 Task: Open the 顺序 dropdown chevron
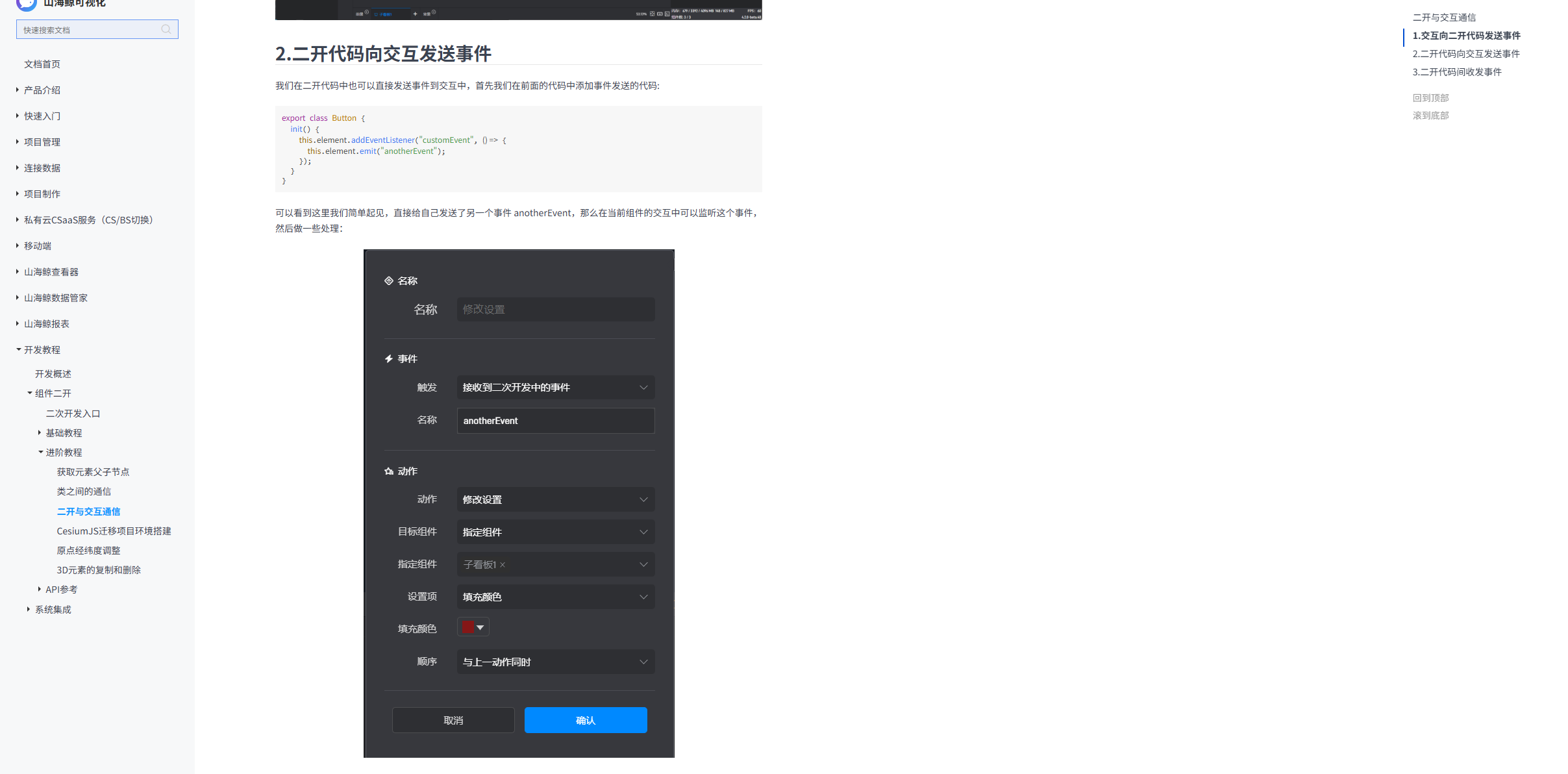643,662
